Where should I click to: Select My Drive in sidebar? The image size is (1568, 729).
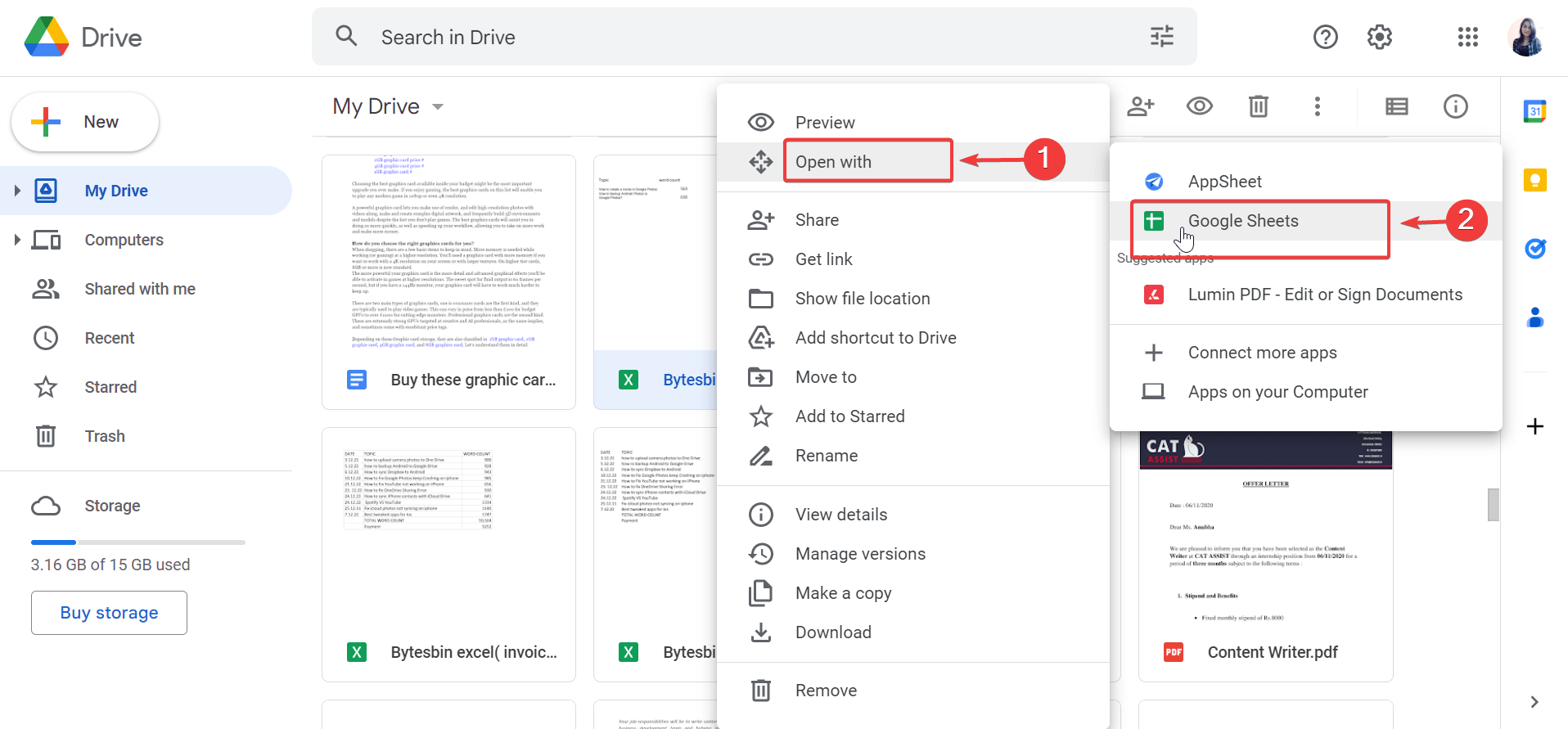(146, 191)
